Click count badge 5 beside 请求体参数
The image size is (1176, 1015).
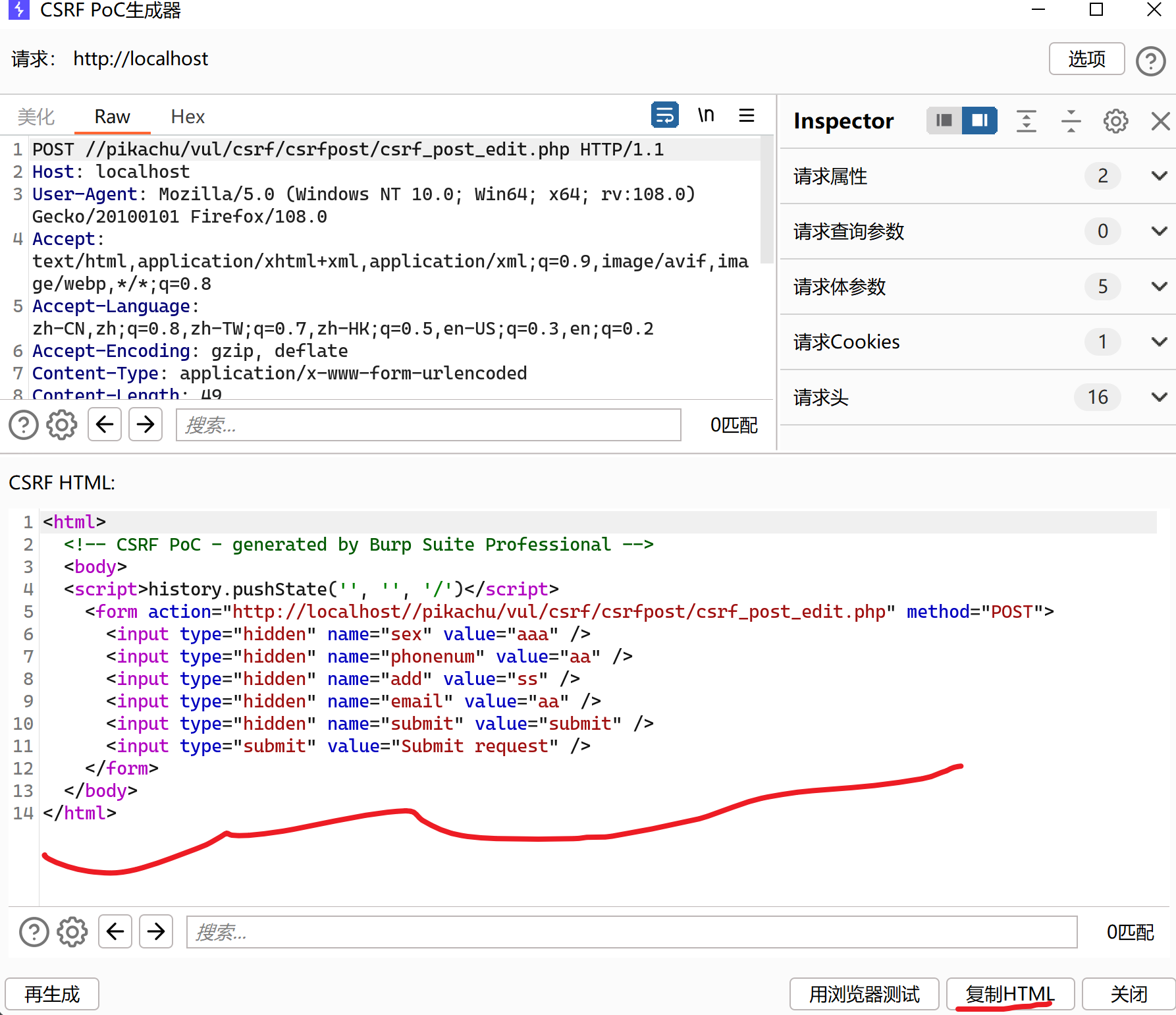pos(1103,287)
